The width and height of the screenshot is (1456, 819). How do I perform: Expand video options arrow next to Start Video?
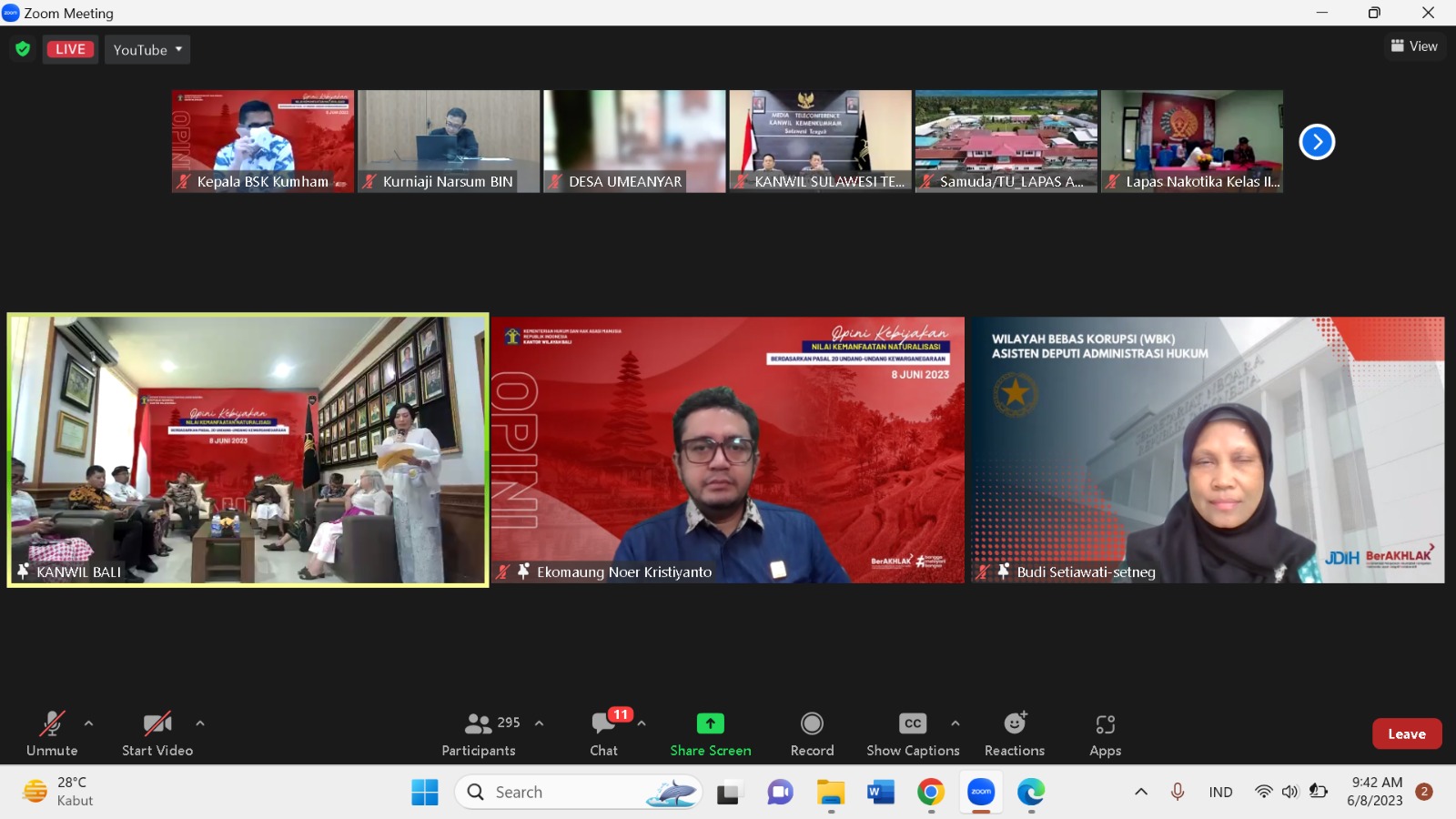click(x=200, y=723)
